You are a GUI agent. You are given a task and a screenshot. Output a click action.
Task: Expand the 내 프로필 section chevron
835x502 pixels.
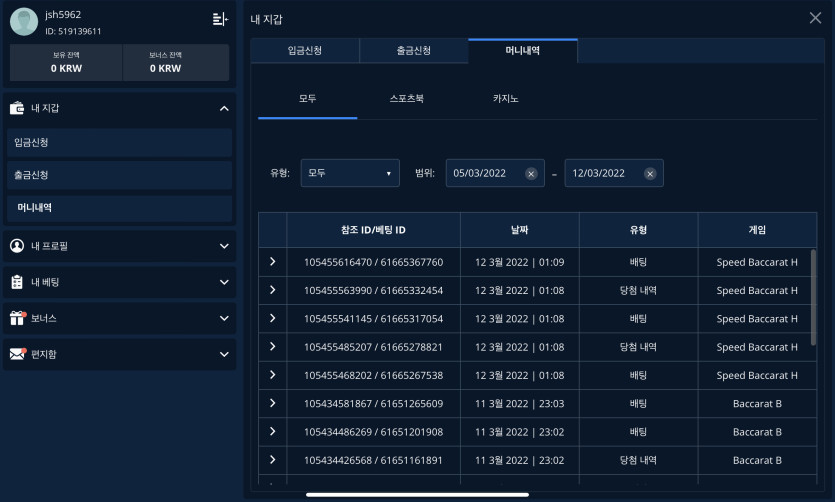pyautogui.click(x=224, y=246)
